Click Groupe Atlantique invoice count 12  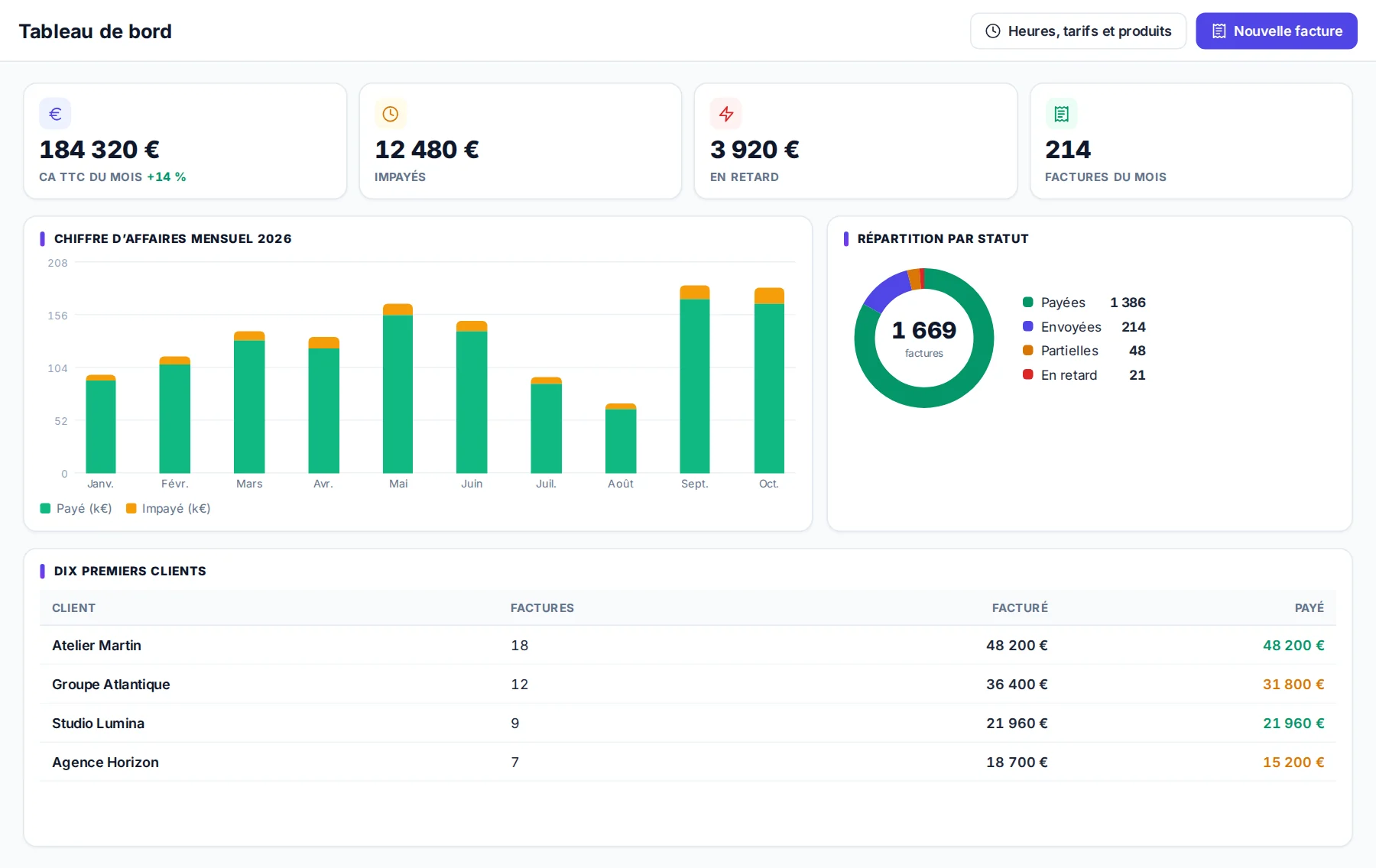[x=520, y=685]
